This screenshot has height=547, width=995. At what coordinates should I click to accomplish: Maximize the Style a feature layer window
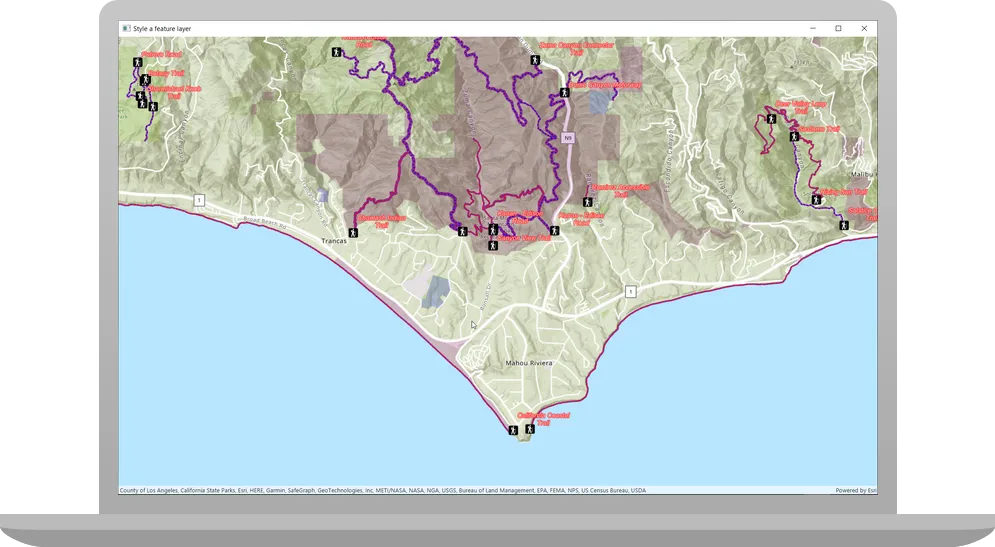(x=838, y=29)
